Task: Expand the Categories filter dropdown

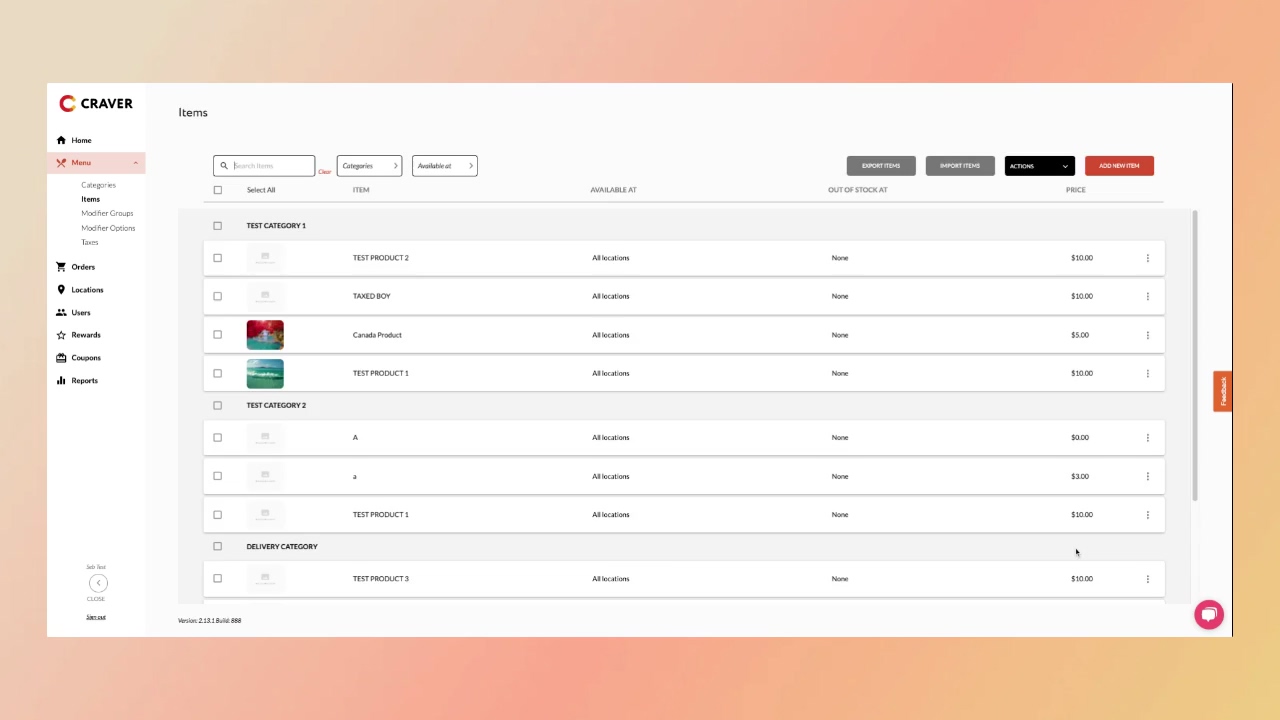Action: [369, 166]
